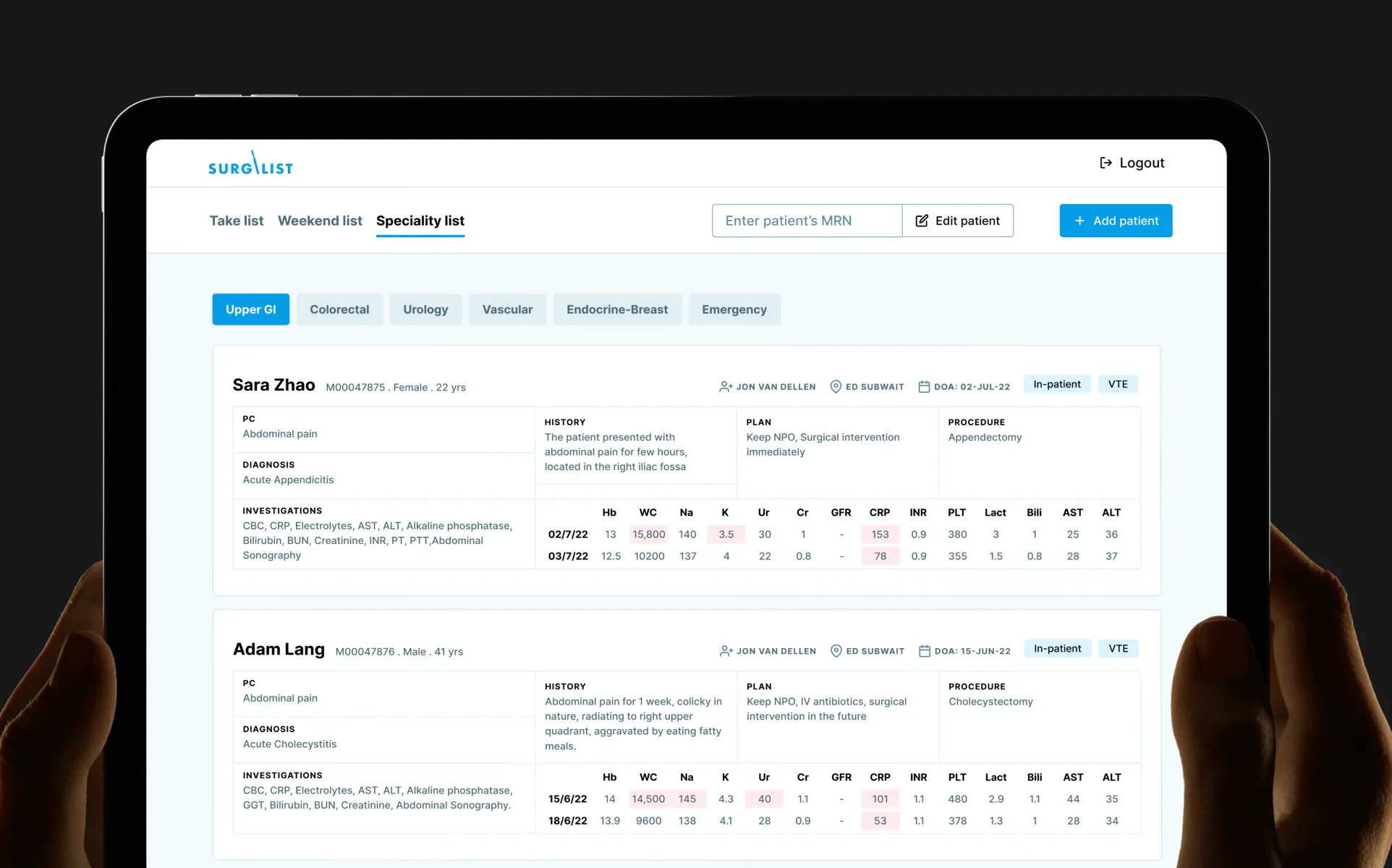Switch to the Vascular speciality
Image resolution: width=1392 pixels, height=868 pixels.
[507, 310]
